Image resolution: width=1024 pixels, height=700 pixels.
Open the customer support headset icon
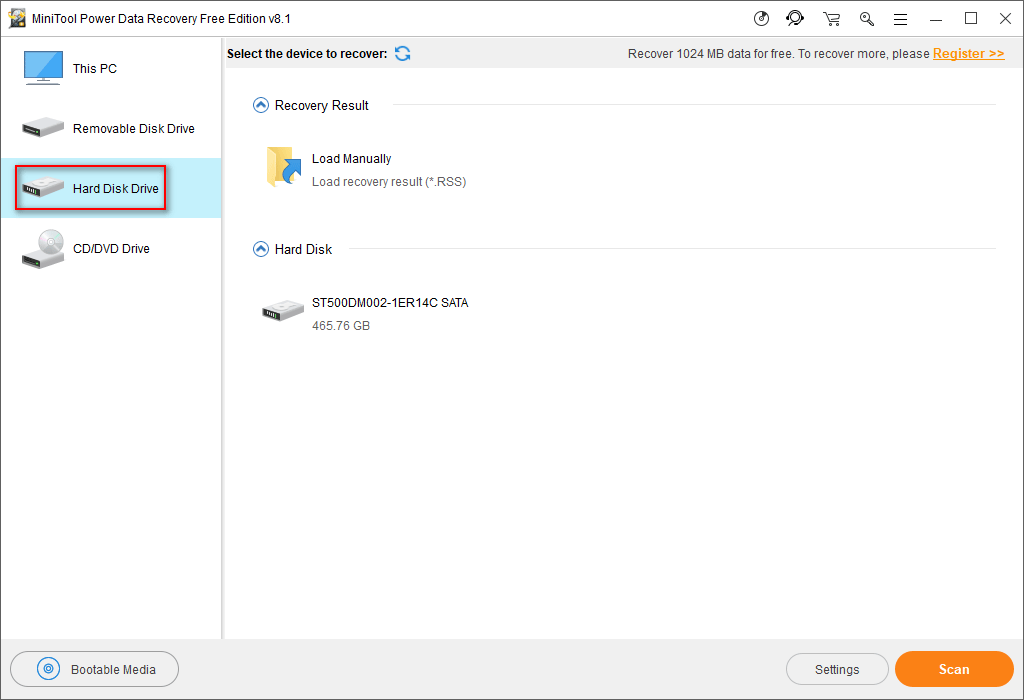795,19
